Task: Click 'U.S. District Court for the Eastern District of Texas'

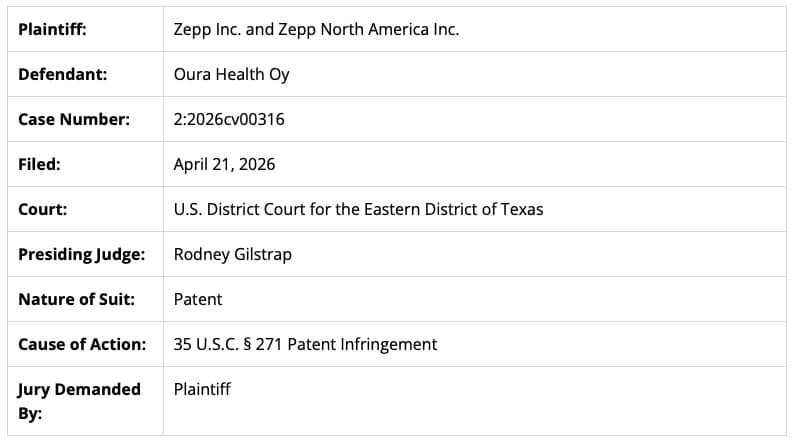Action: (358, 209)
